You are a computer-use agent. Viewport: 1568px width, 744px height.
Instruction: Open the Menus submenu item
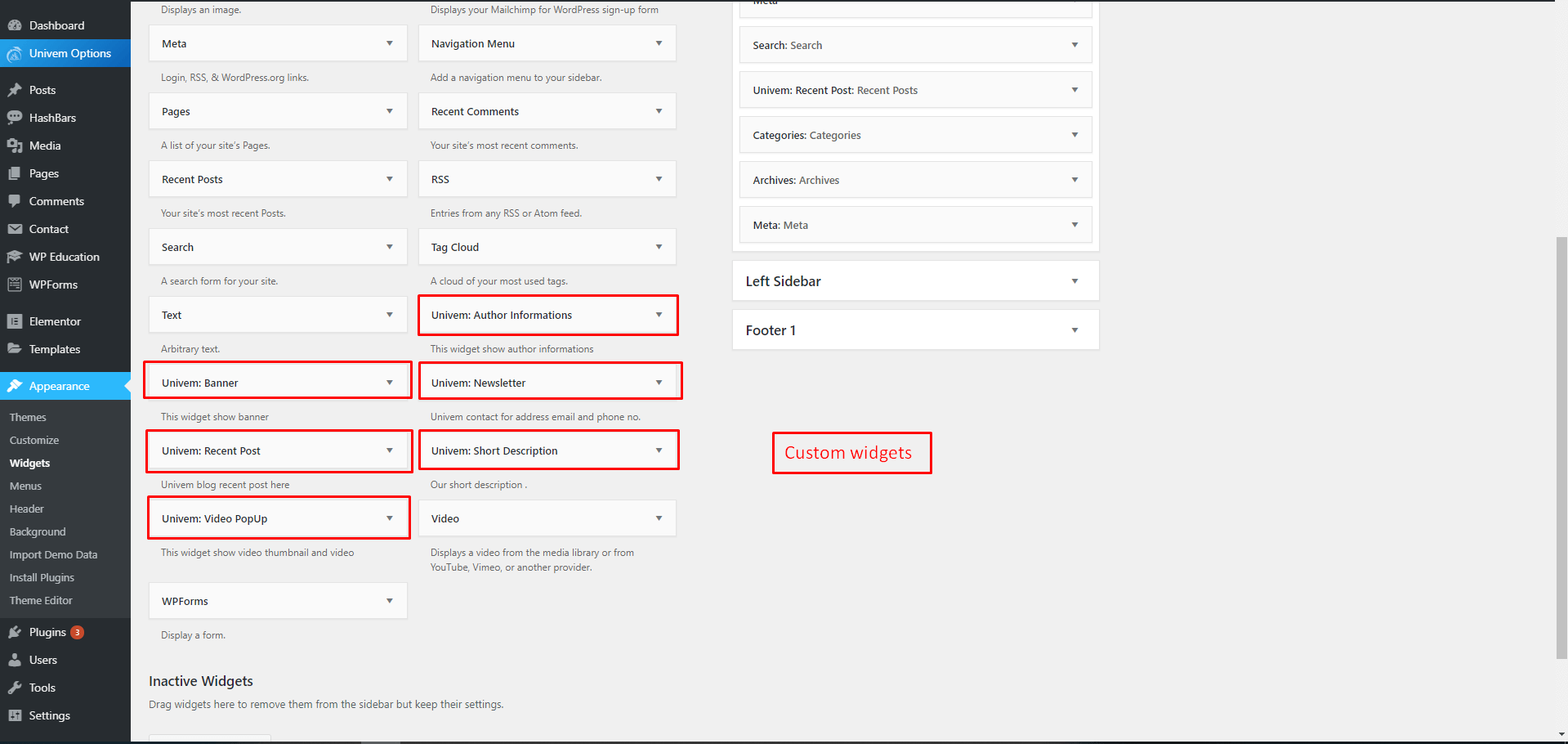25,486
